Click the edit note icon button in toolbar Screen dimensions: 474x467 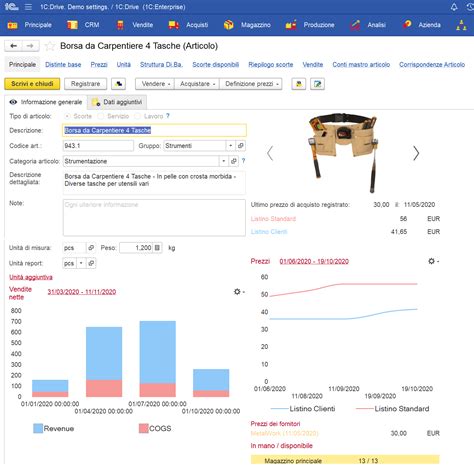click(x=317, y=84)
